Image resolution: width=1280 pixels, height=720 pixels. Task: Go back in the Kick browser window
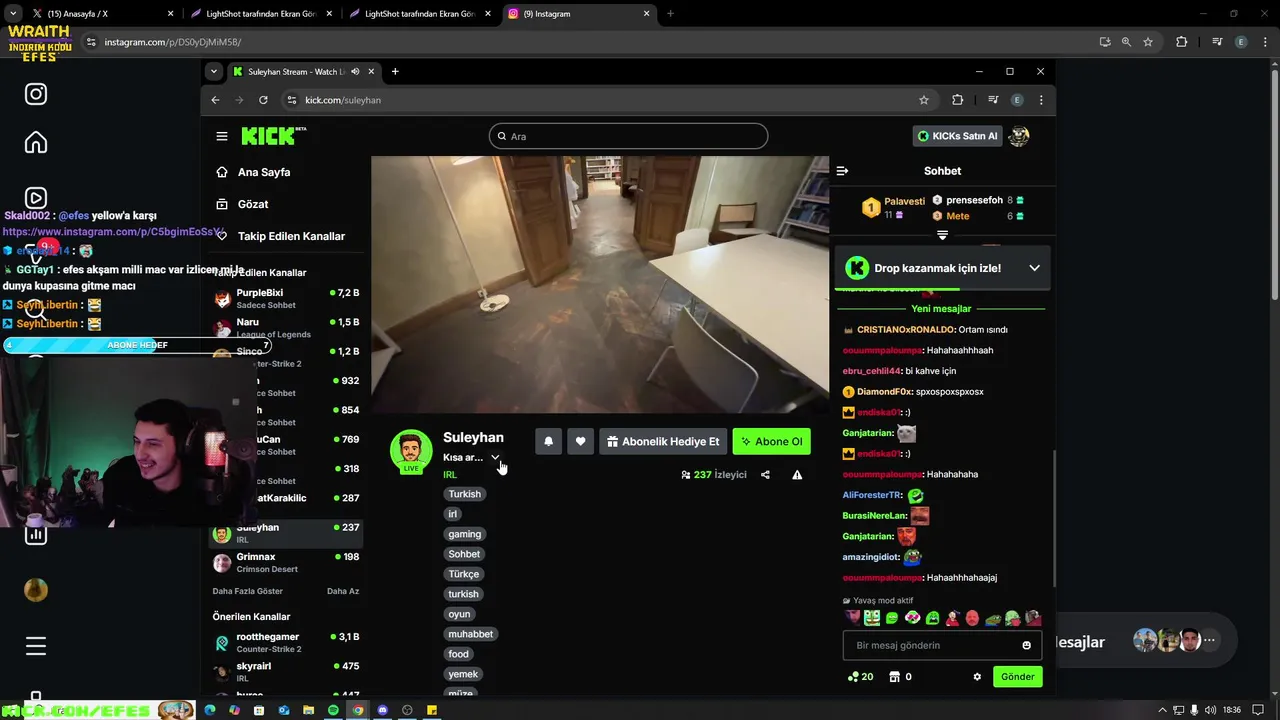pyautogui.click(x=215, y=100)
